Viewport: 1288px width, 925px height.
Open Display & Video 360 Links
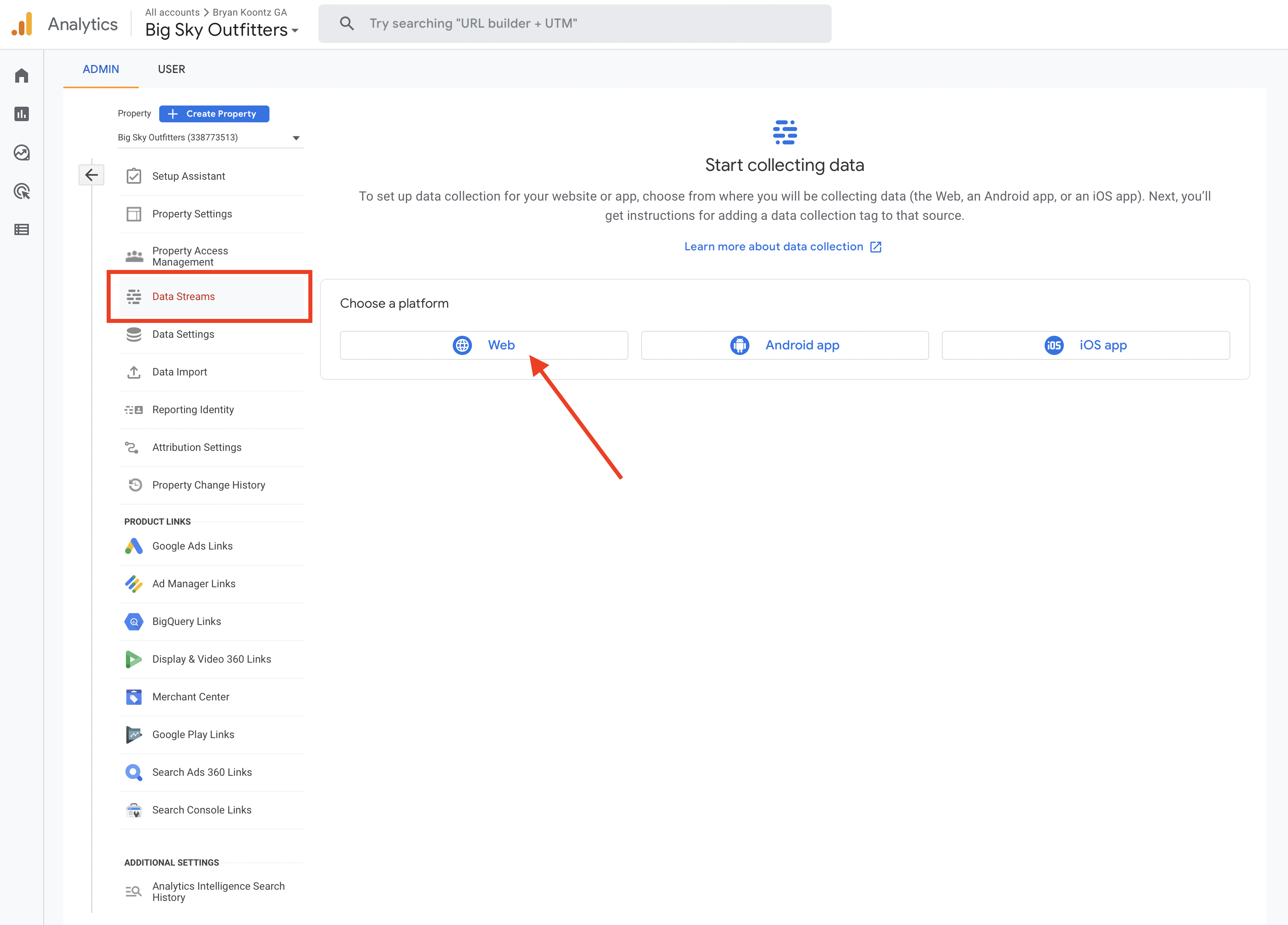[211, 659]
